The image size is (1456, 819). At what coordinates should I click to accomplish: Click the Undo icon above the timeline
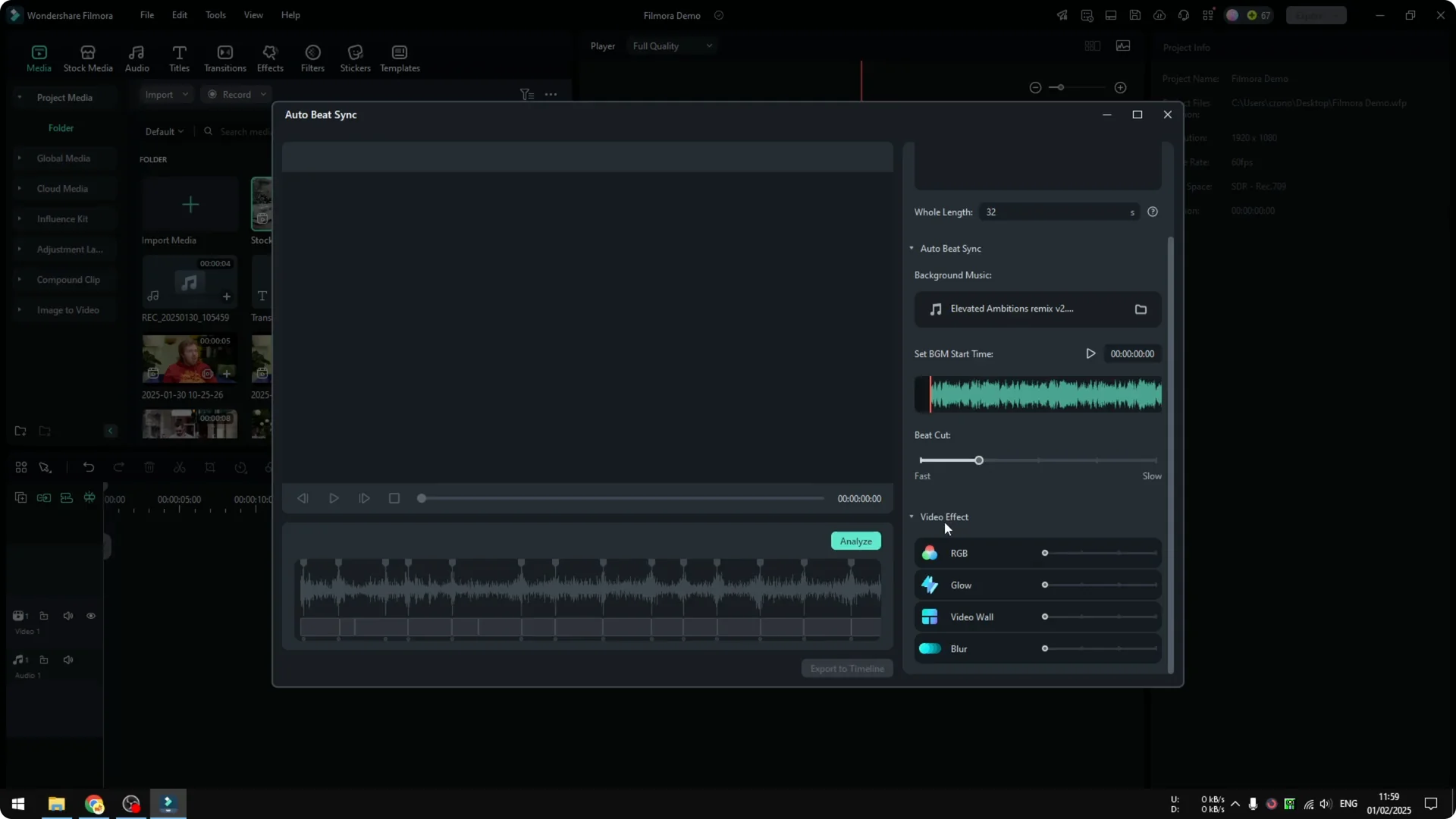(x=89, y=467)
